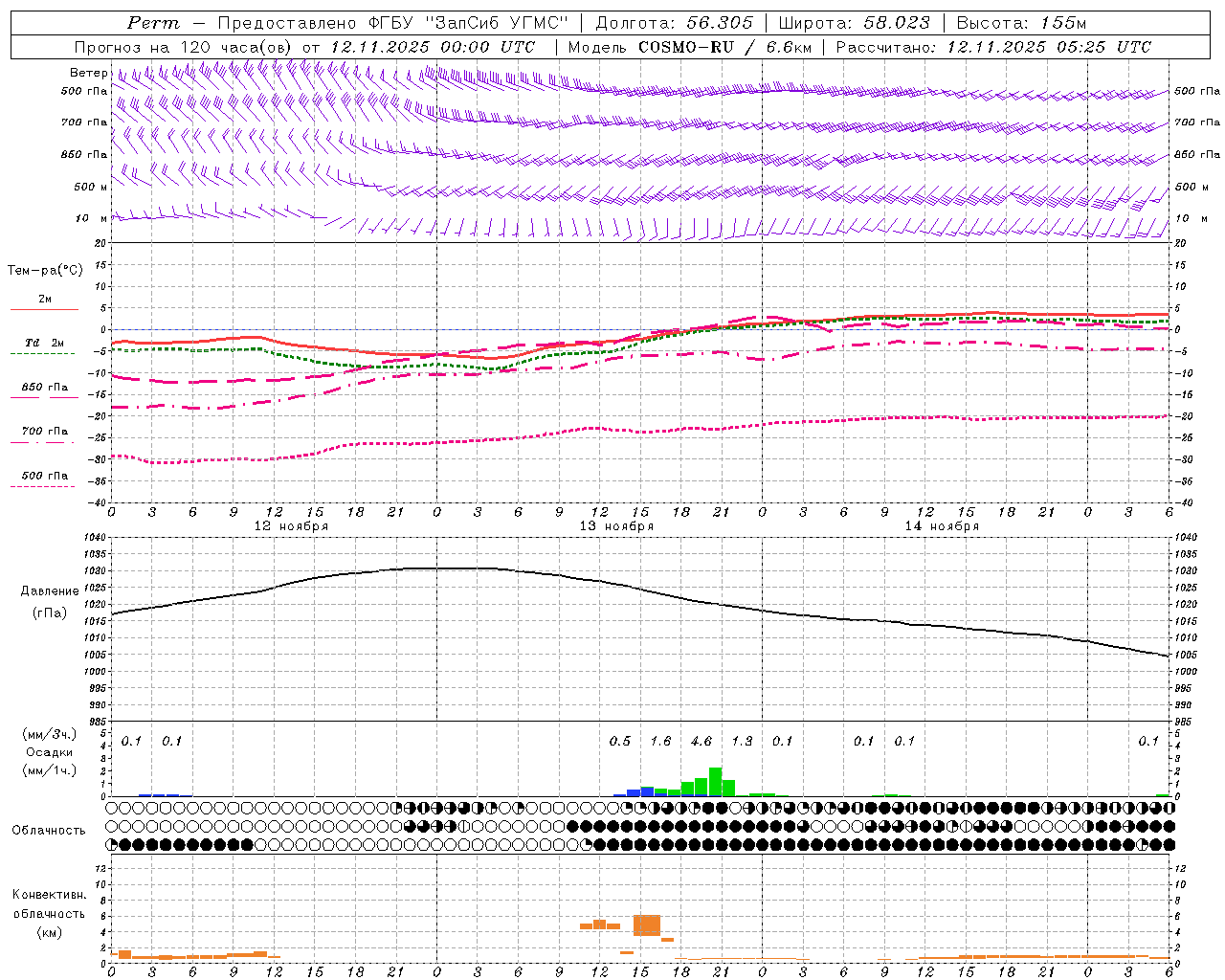Click the dashed "850 гПа" temperature legend line
The height and width of the screenshot is (980, 1225).
44,397
